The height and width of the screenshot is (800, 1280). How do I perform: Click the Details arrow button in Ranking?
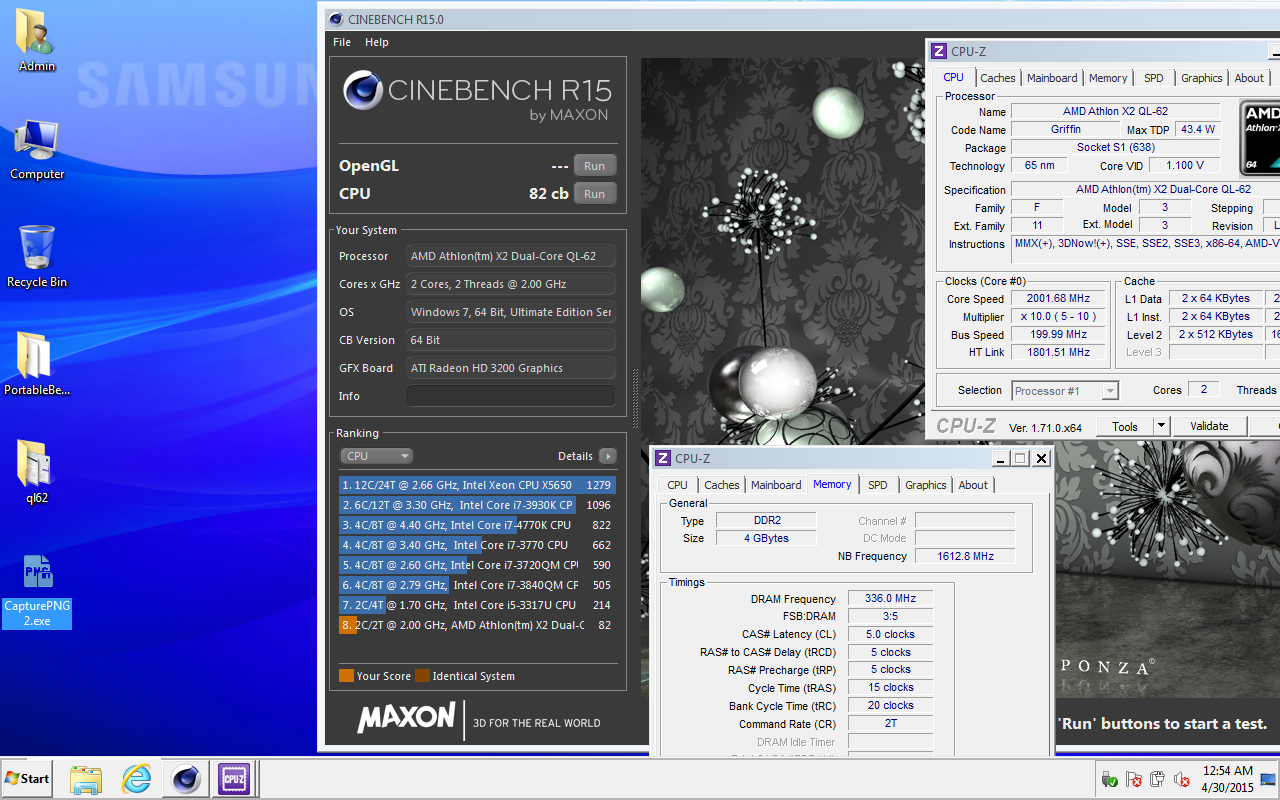pos(608,456)
